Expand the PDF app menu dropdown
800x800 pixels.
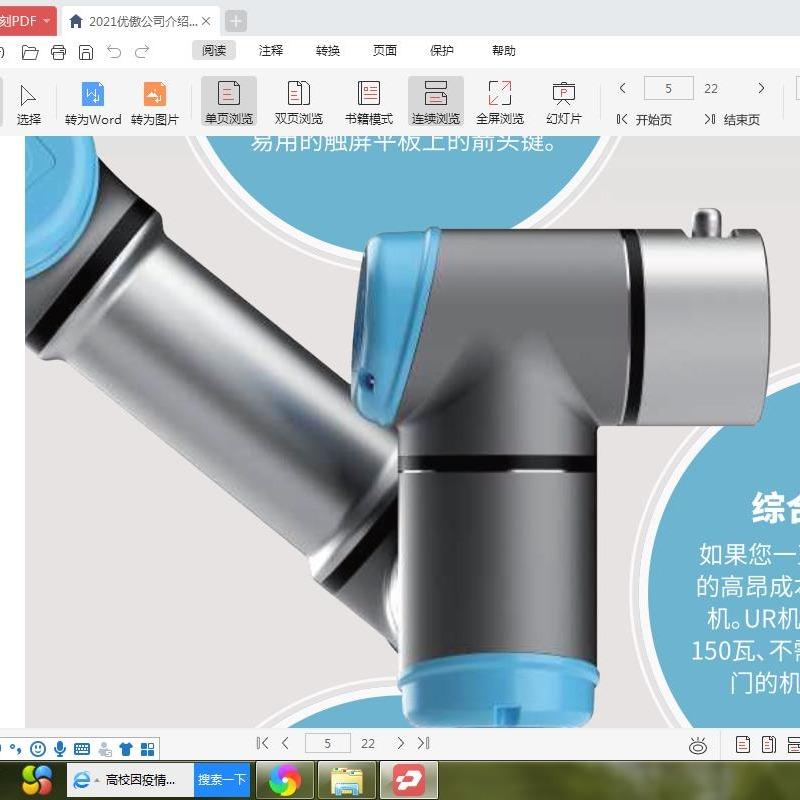(46, 21)
